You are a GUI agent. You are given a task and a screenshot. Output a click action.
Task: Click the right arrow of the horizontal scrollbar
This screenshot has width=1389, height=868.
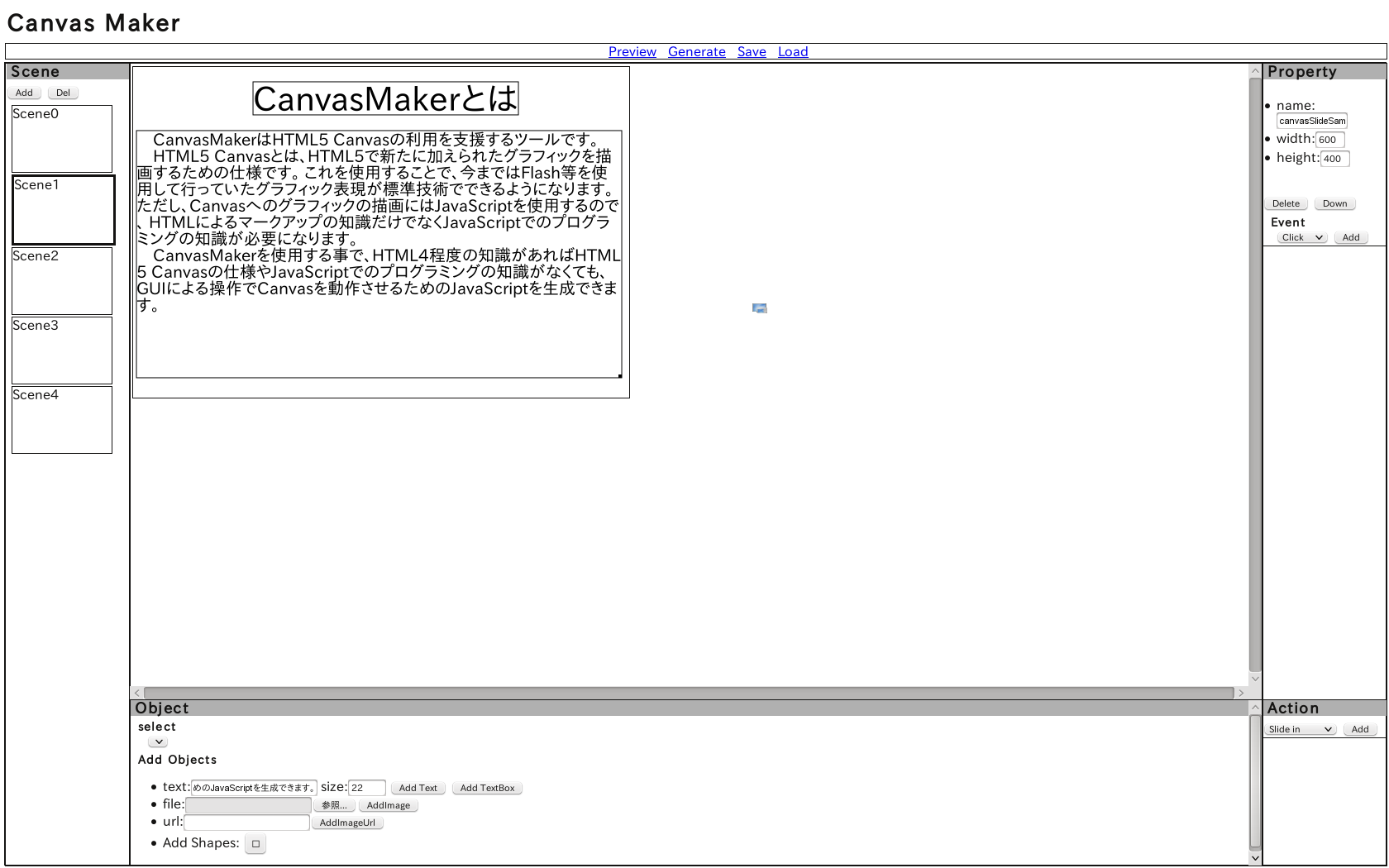coord(1241,693)
